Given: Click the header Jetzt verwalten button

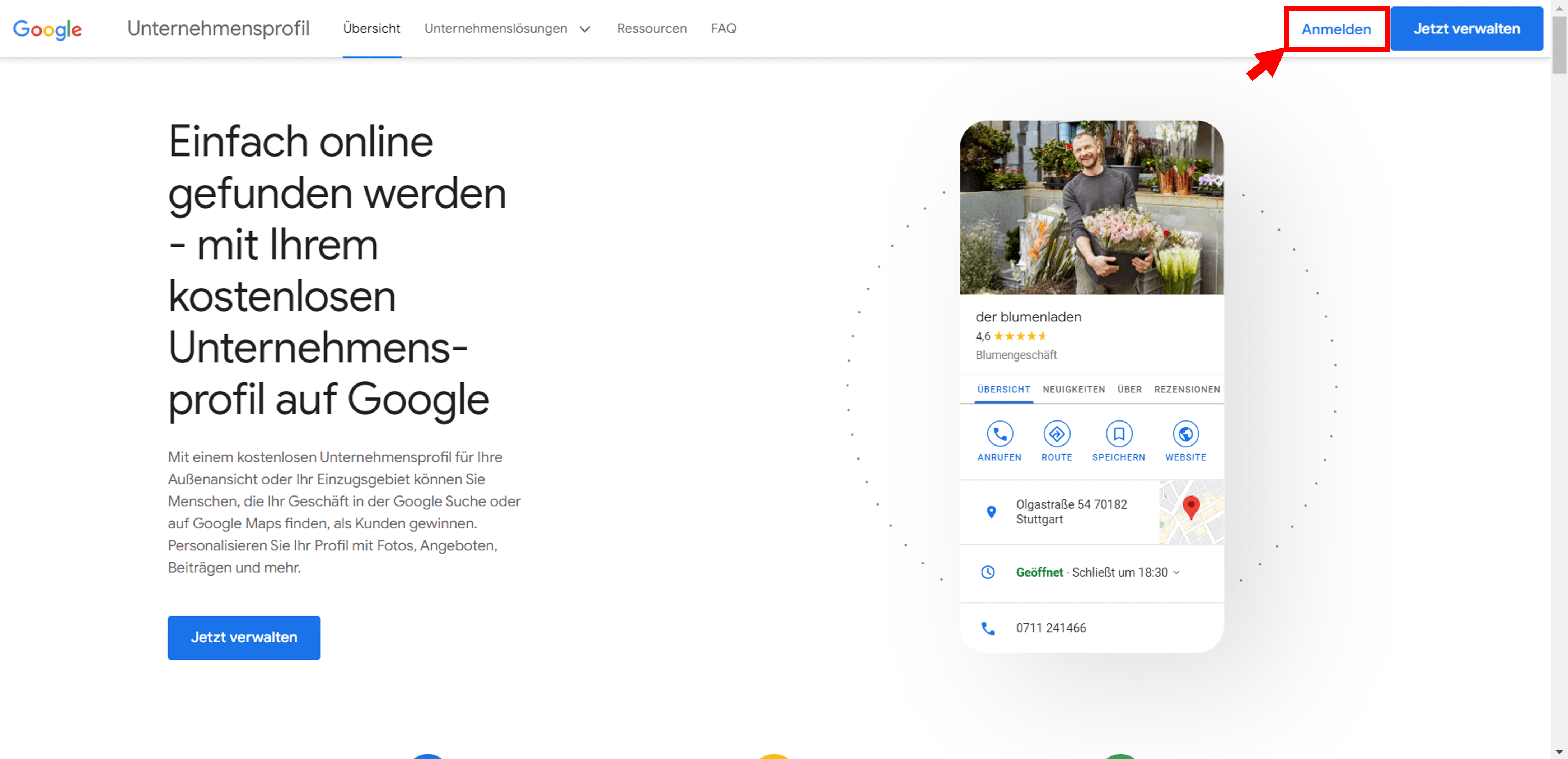Looking at the screenshot, I should [x=1466, y=29].
